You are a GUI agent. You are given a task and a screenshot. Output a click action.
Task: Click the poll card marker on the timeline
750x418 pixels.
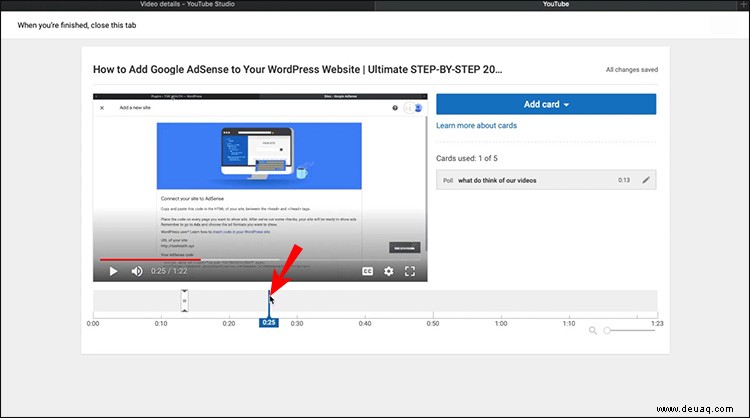click(x=185, y=300)
